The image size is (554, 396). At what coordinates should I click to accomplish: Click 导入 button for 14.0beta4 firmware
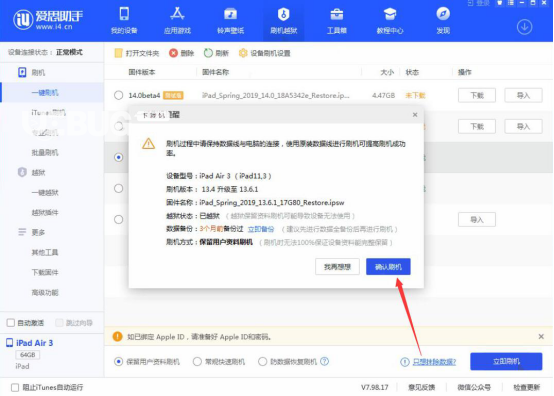[x=523, y=95]
